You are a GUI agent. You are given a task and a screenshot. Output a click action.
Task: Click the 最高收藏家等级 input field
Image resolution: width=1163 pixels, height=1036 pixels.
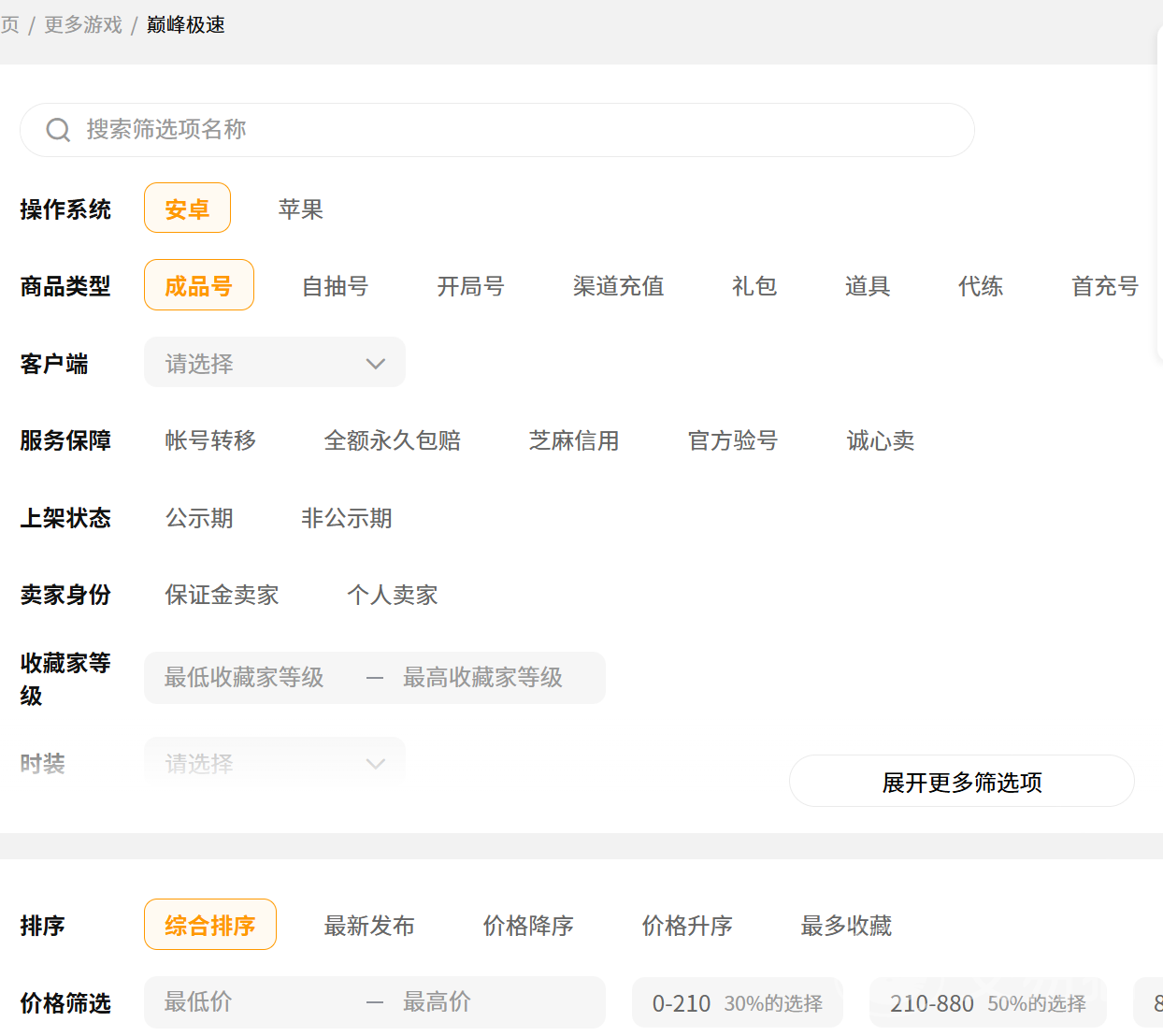495,678
